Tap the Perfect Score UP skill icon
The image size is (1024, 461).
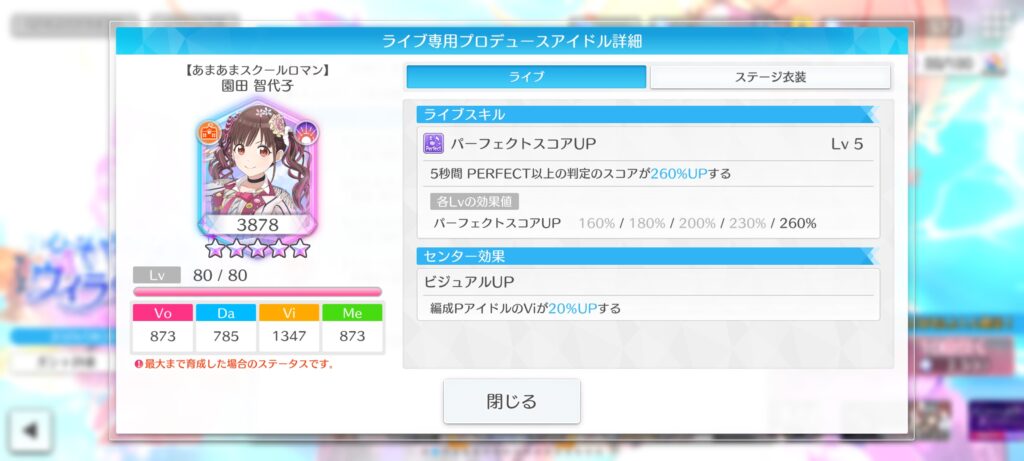tap(434, 144)
